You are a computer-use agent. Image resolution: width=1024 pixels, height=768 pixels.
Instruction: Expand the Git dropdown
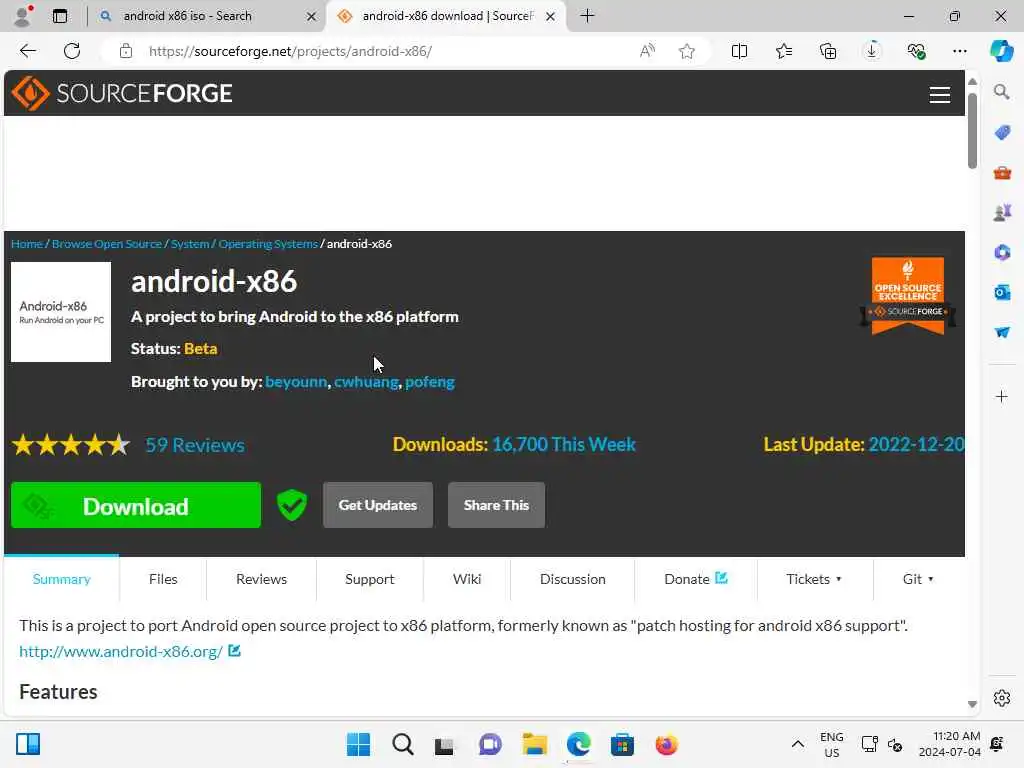918,579
